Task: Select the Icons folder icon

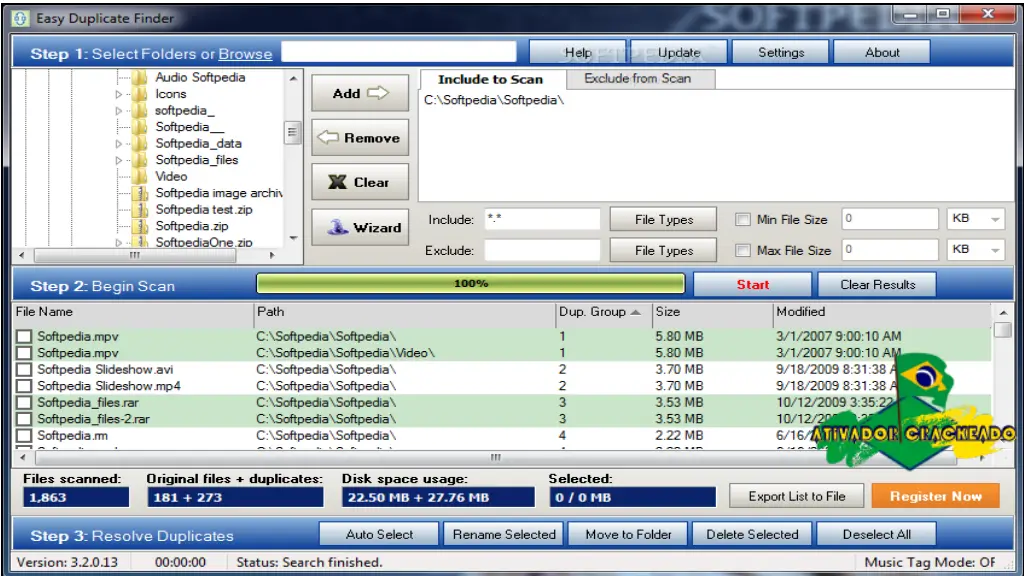Action: coord(139,94)
